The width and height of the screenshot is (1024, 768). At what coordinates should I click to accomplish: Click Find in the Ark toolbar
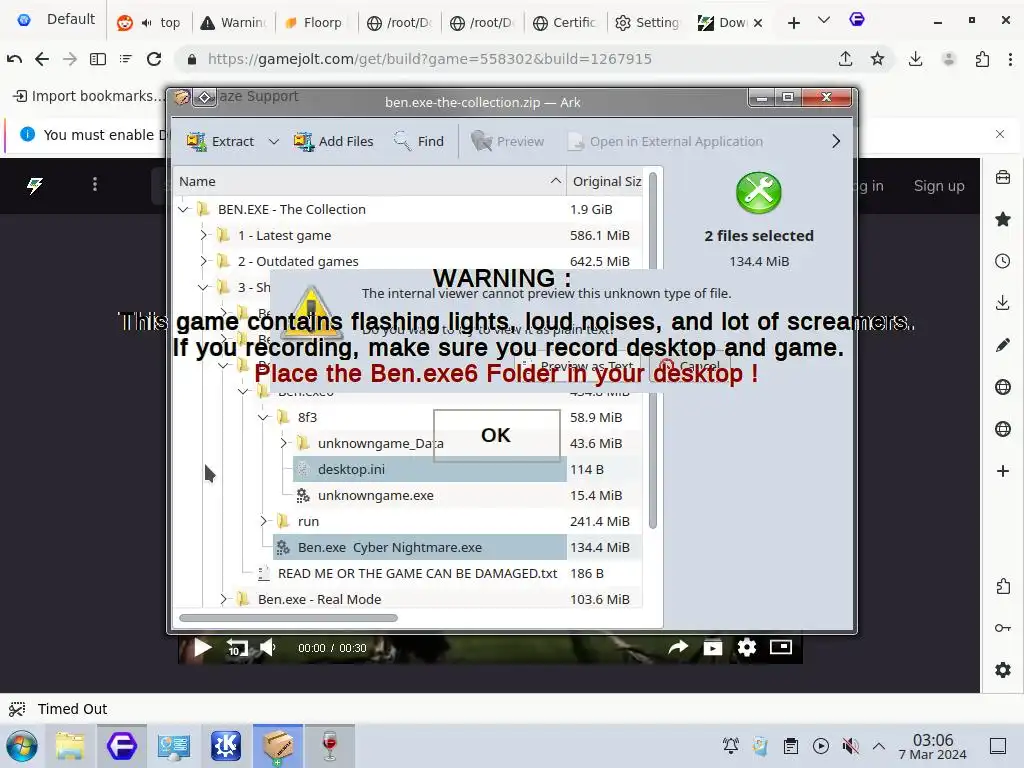click(x=419, y=141)
